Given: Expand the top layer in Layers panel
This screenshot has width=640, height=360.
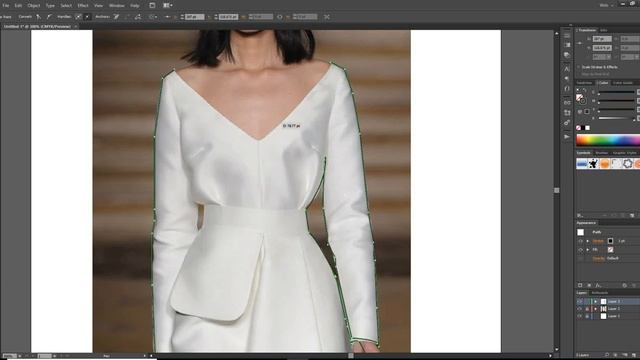Looking at the screenshot, I should click(x=596, y=301).
